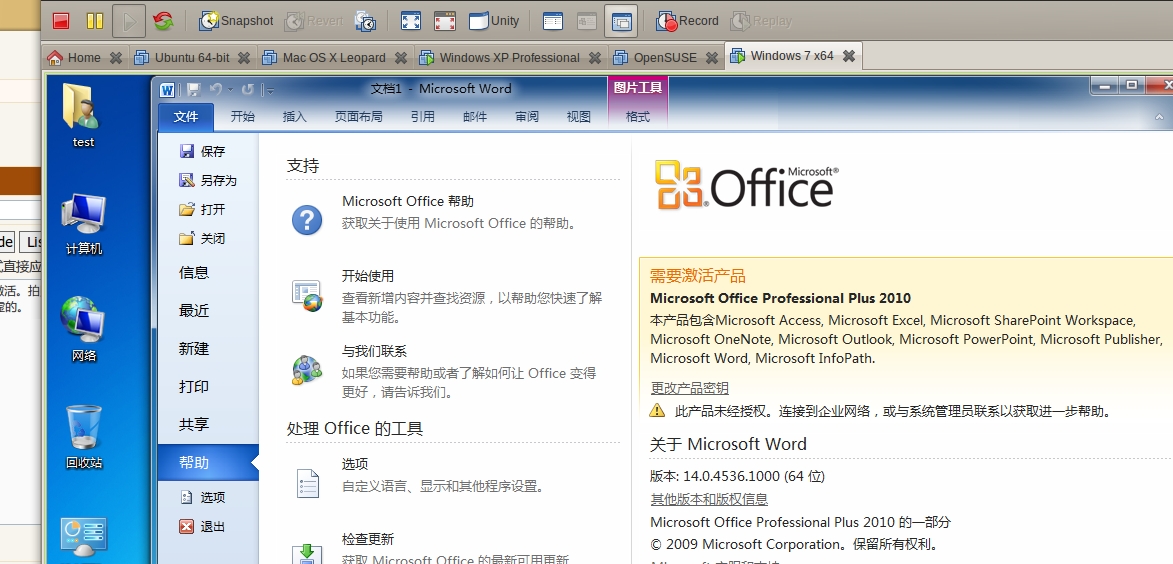1173x564 pixels.
Task: Click 另存为 in the backstage menu
Action: point(208,180)
